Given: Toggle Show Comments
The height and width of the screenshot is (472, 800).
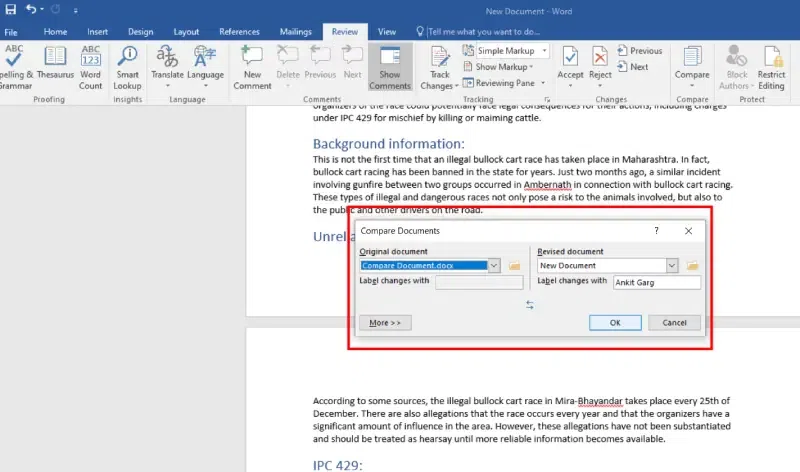Looking at the screenshot, I should pyautogui.click(x=390, y=67).
